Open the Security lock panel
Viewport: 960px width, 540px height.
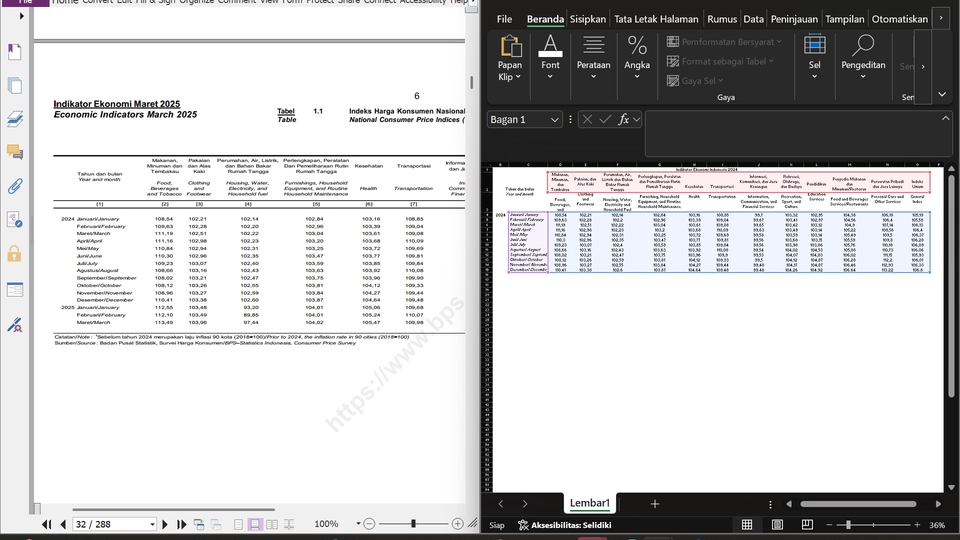click(15, 253)
